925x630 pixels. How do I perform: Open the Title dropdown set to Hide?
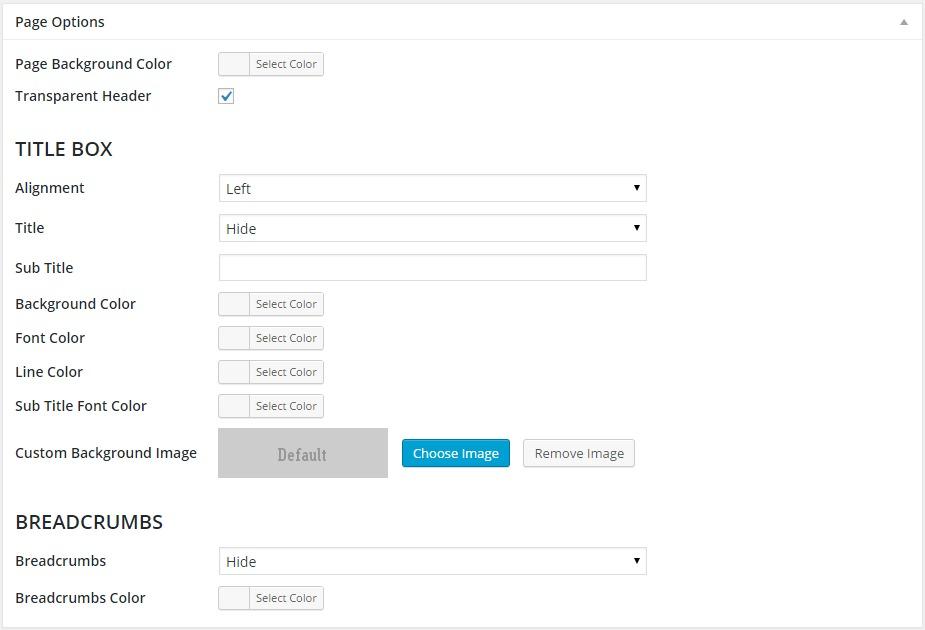click(432, 228)
